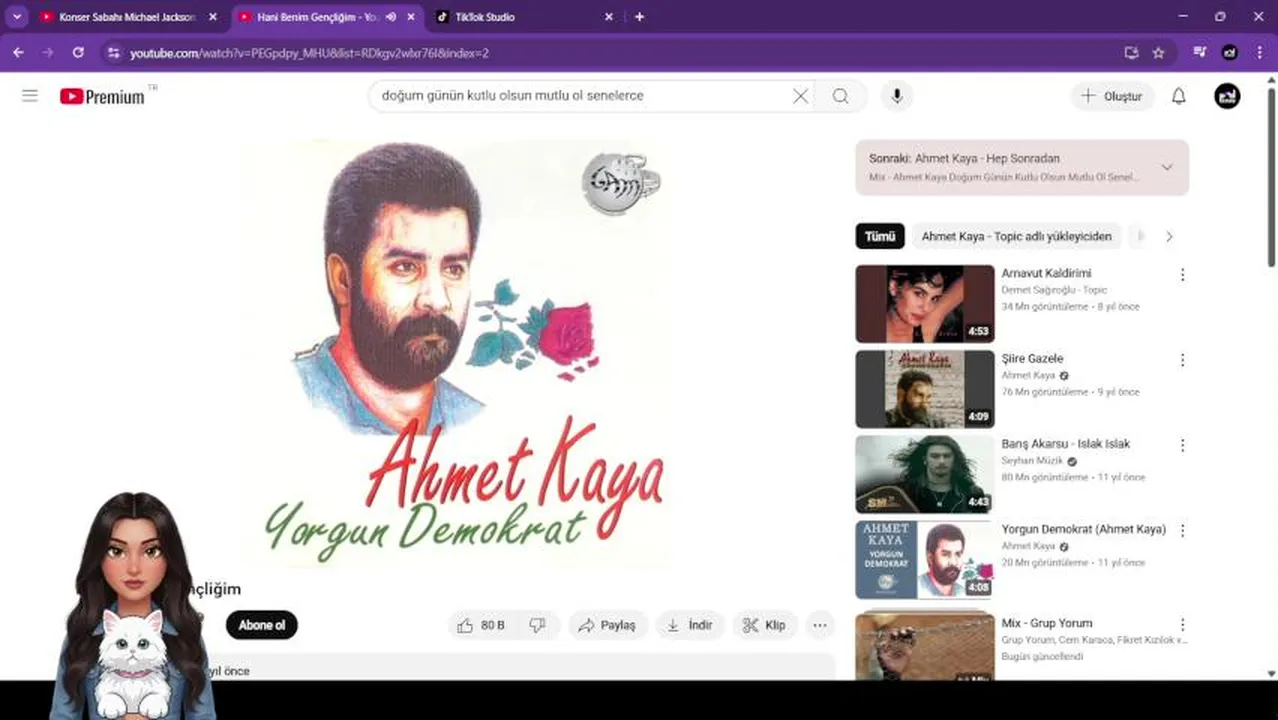Image resolution: width=1278 pixels, height=720 pixels.
Task: Open the install app icon in address bar
Action: pyautogui.click(x=1131, y=52)
